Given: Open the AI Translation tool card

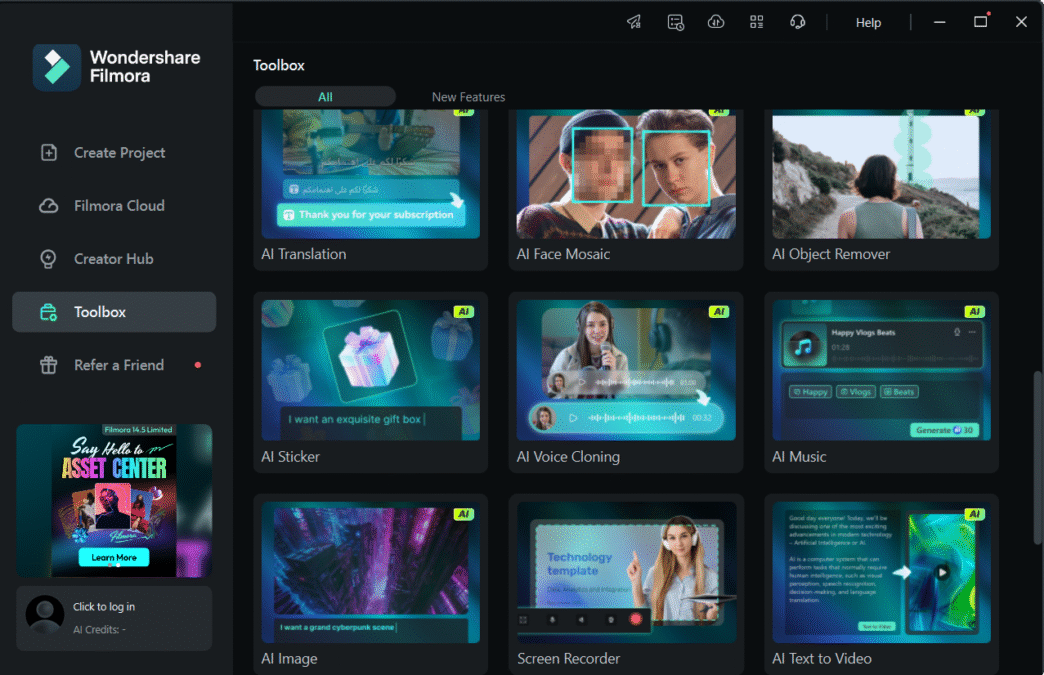Looking at the screenshot, I should click(x=370, y=189).
